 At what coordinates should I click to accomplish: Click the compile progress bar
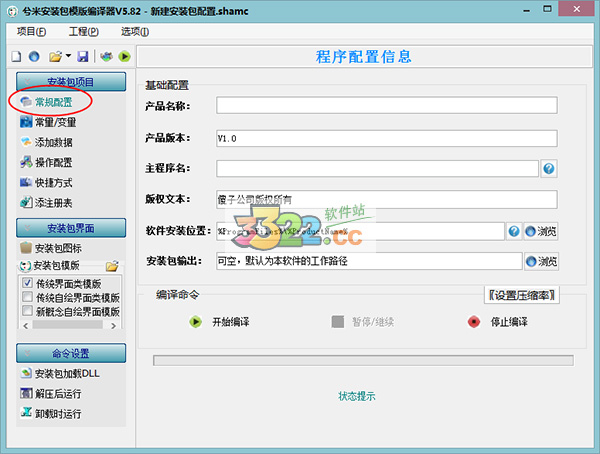pyautogui.click(x=363, y=360)
